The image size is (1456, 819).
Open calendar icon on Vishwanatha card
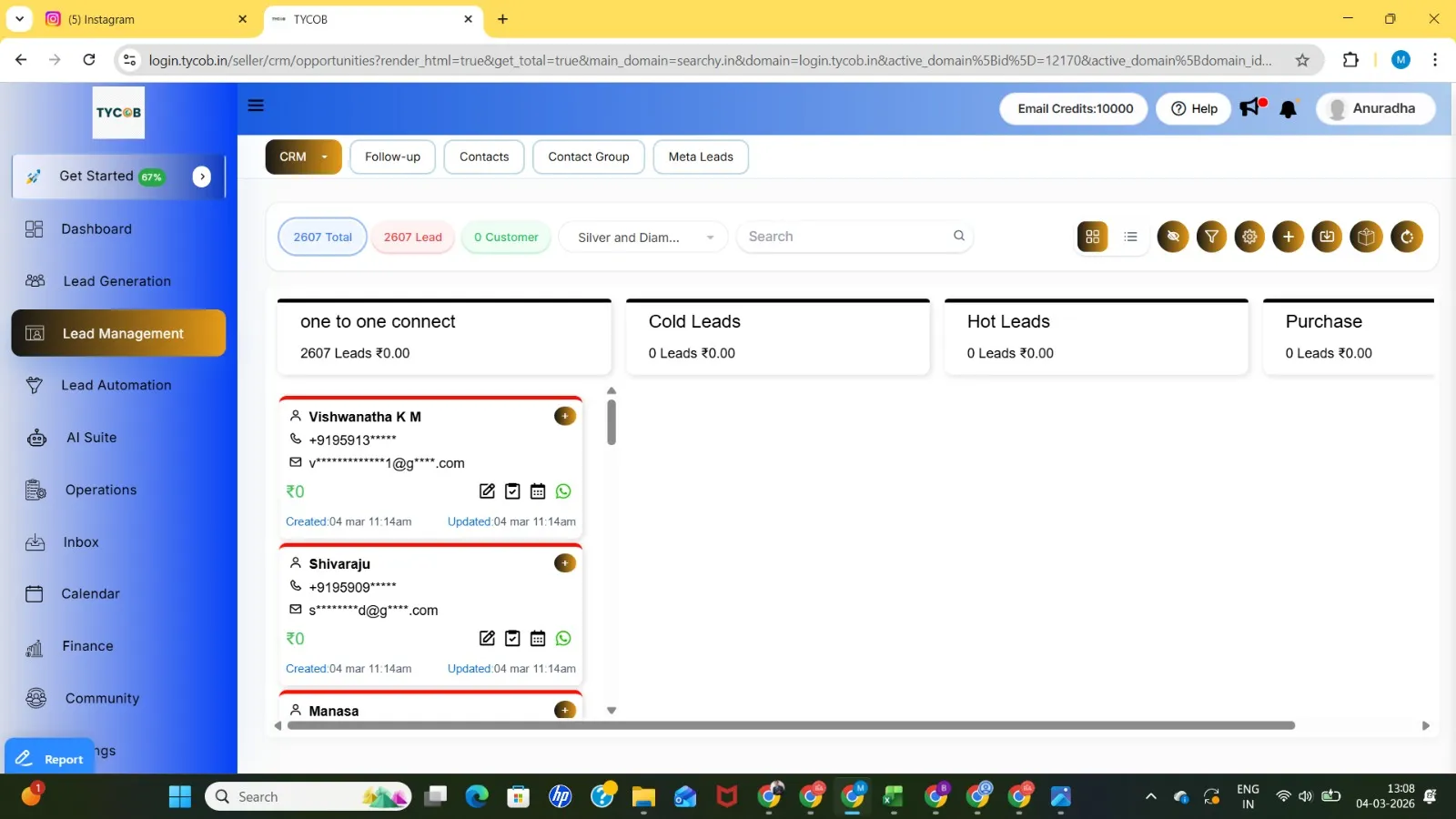(538, 491)
